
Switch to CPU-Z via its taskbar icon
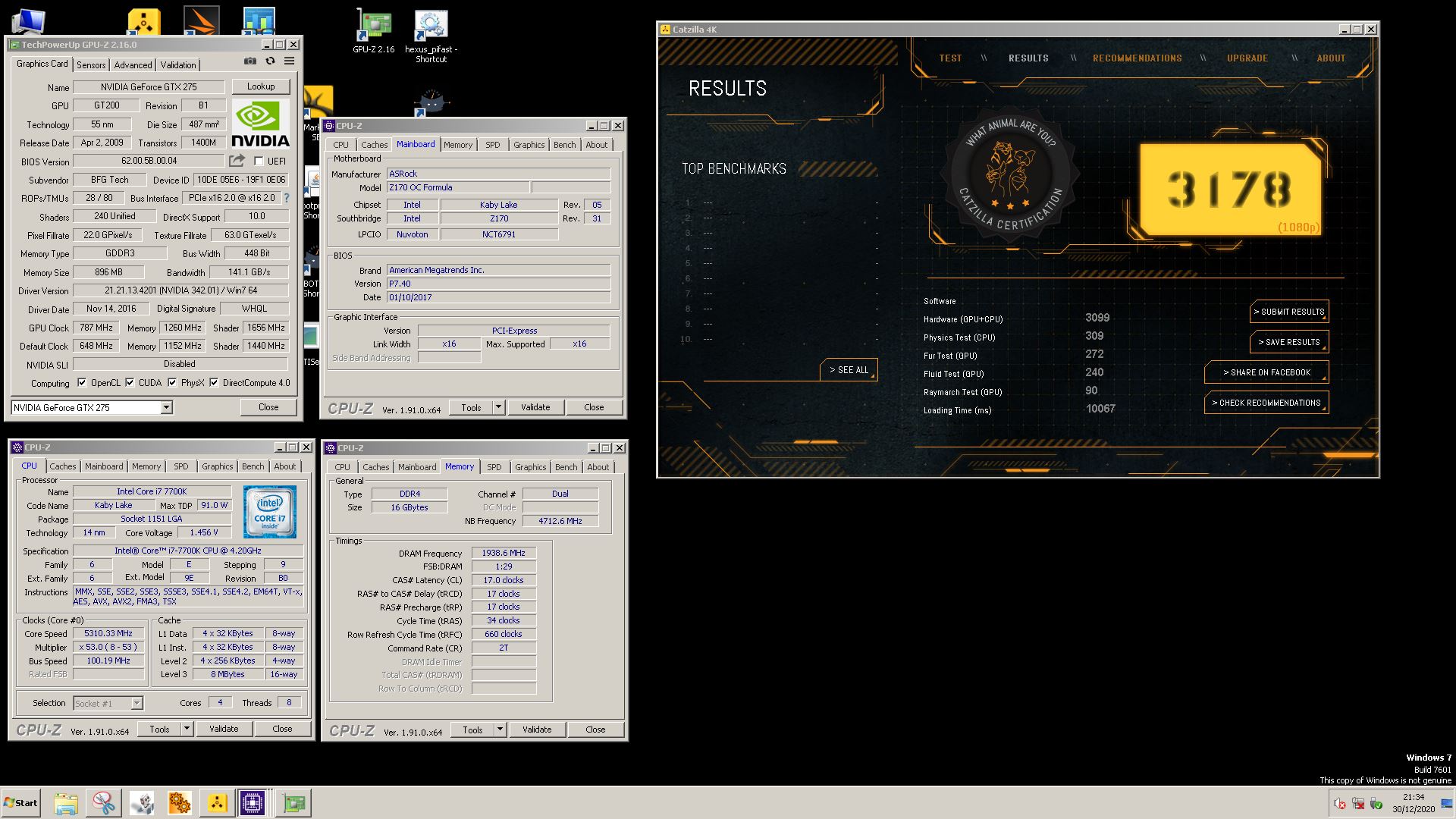pyautogui.click(x=253, y=802)
